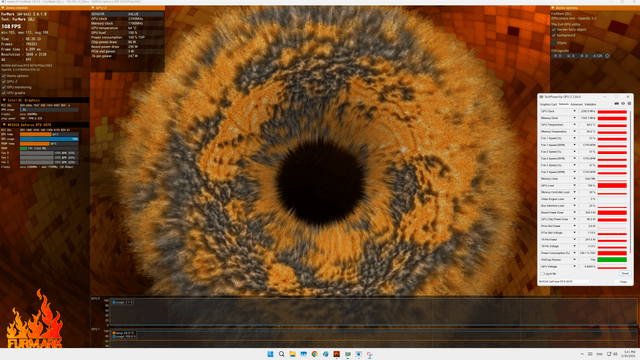The width and height of the screenshot is (640, 360).
Task: Open the Validation tab in GPU-Z
Action: (x=590, y=104)
